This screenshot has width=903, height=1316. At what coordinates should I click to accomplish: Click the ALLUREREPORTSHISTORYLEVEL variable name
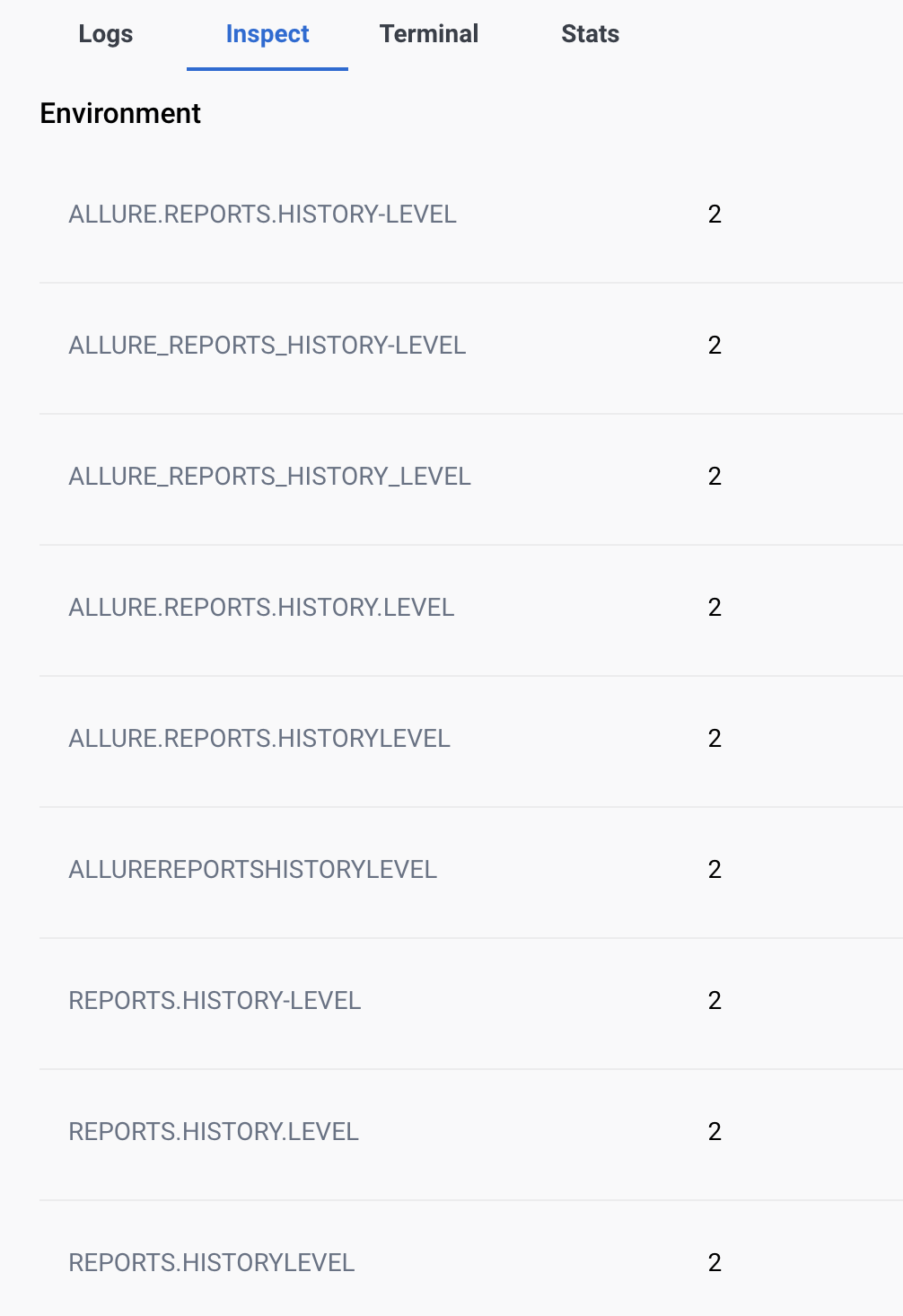[x=253, y=870]
